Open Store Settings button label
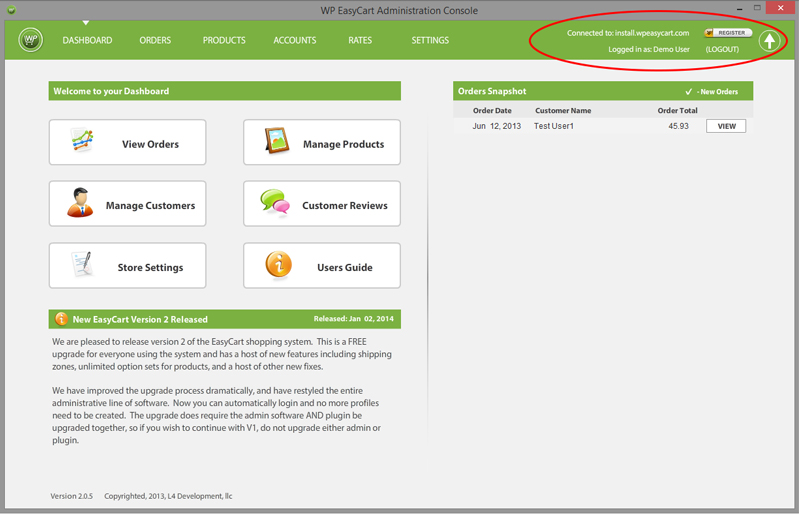The height and width of the screenshot is (514, 800). (151, 267)
